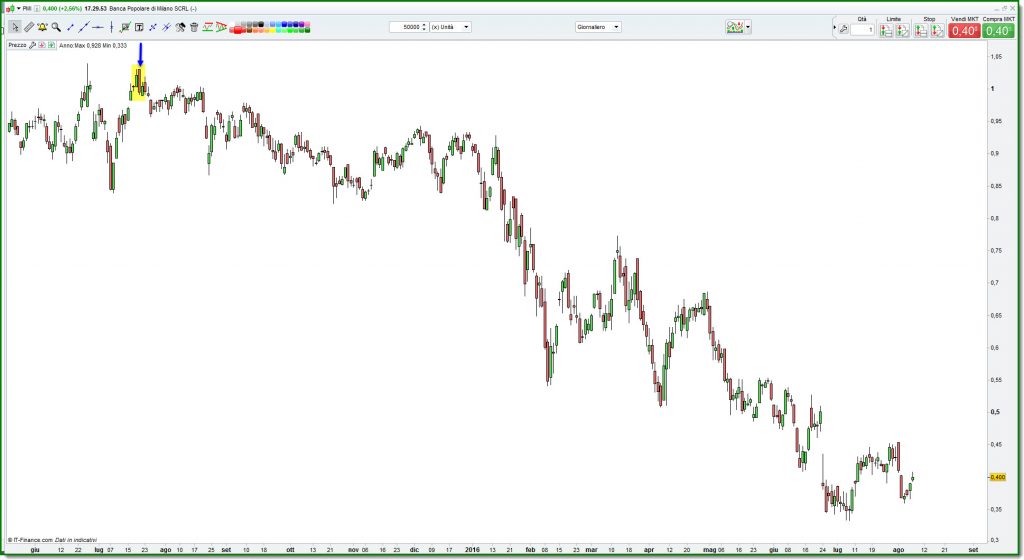Select the first blue crossed-lines tool
1024x560 pixels.
tap(153, 27)
